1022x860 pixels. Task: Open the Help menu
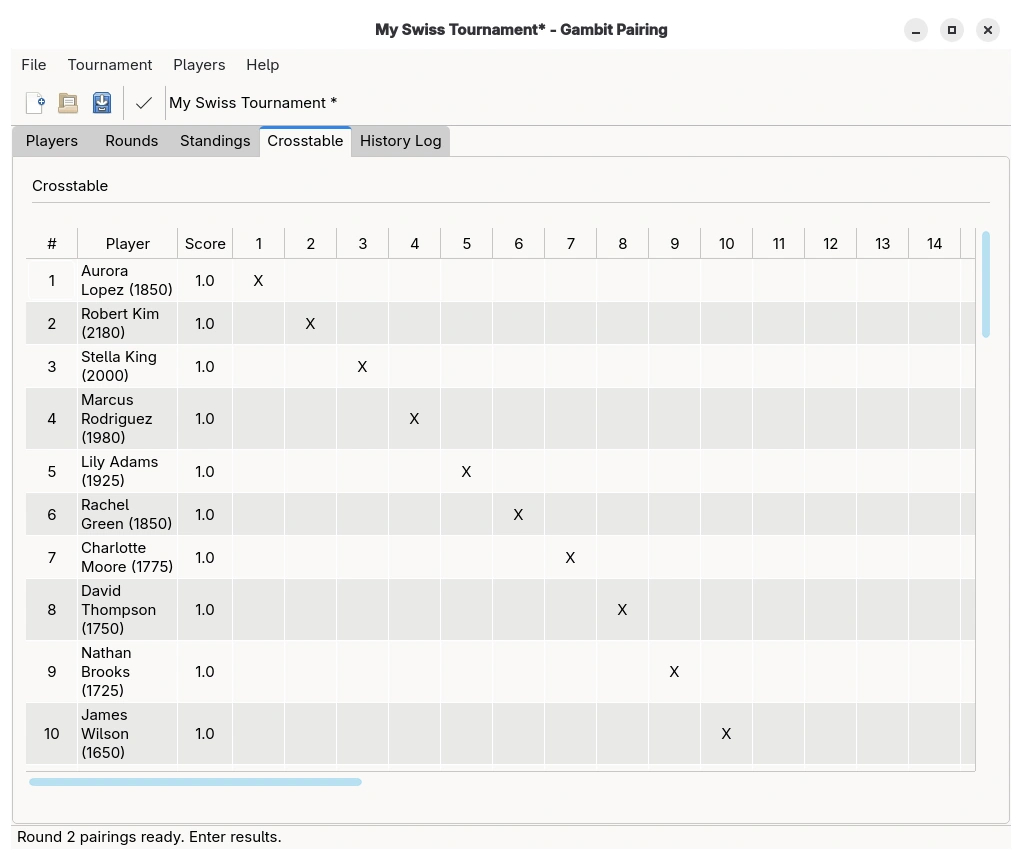point(263,65)
